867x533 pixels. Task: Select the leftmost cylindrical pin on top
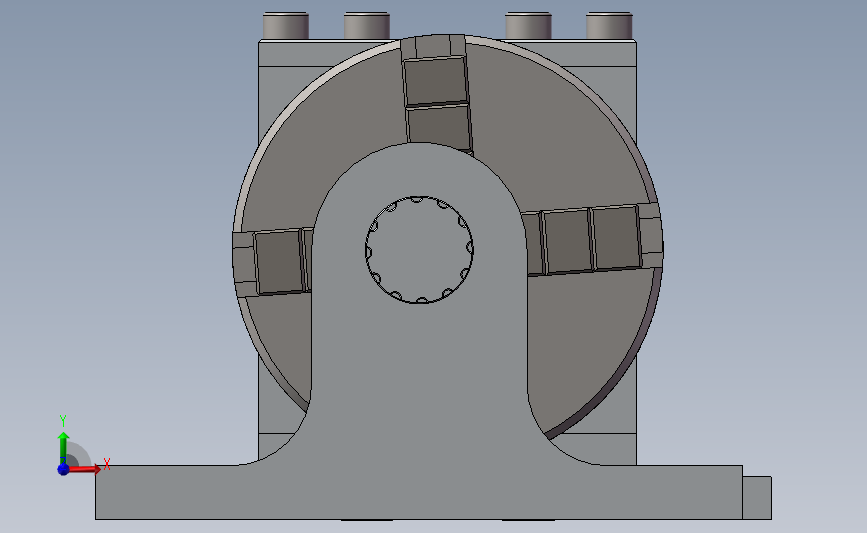(x=285, y=25)
